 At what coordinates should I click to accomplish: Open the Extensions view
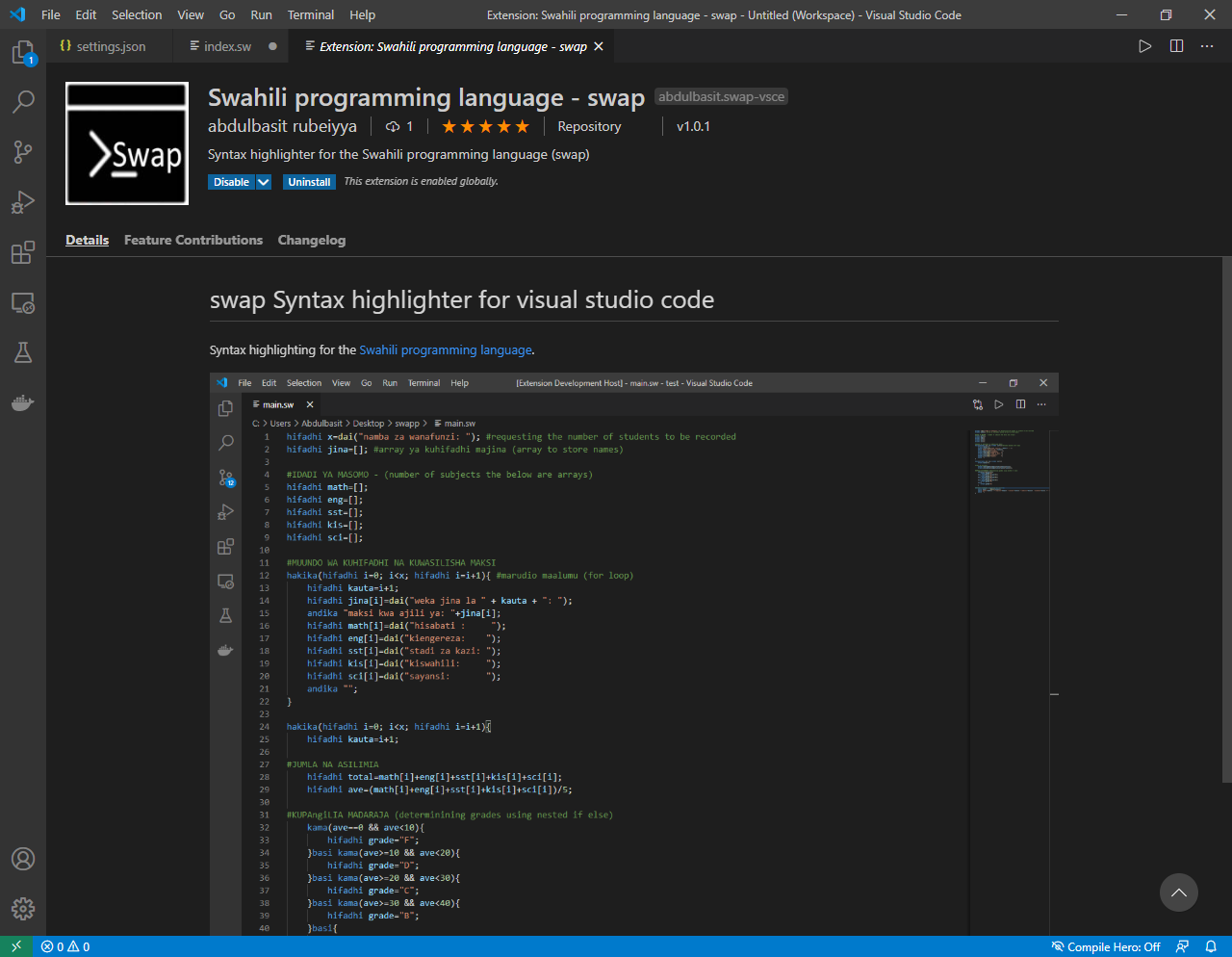click(x=23, y=252)
